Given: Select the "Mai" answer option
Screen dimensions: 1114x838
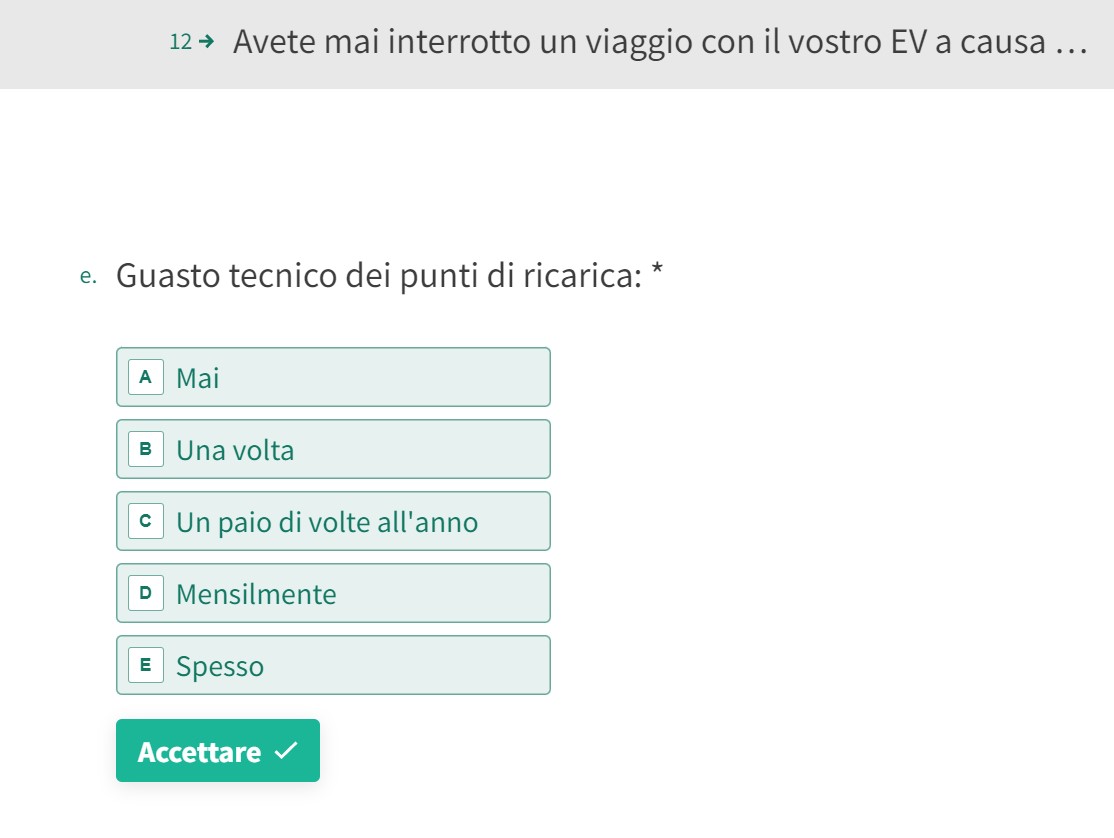Looking at the screenshot, I should point(333,377).
